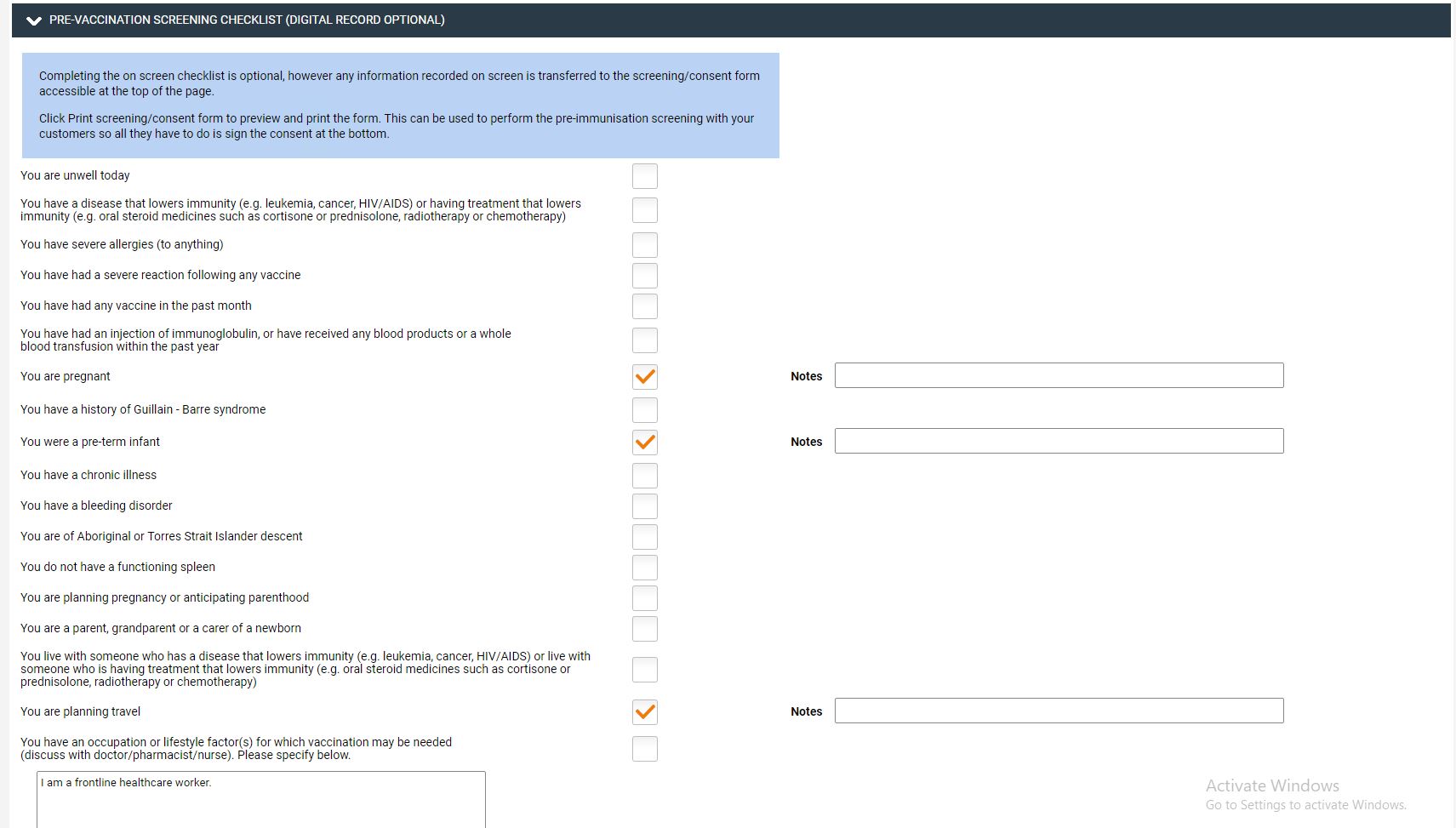The width and height of the screenshot is (1456, 828).
Task: Focus the Notes field for 'You are pregnant'
Action: pyautogui.click(x=1059, y=375)
